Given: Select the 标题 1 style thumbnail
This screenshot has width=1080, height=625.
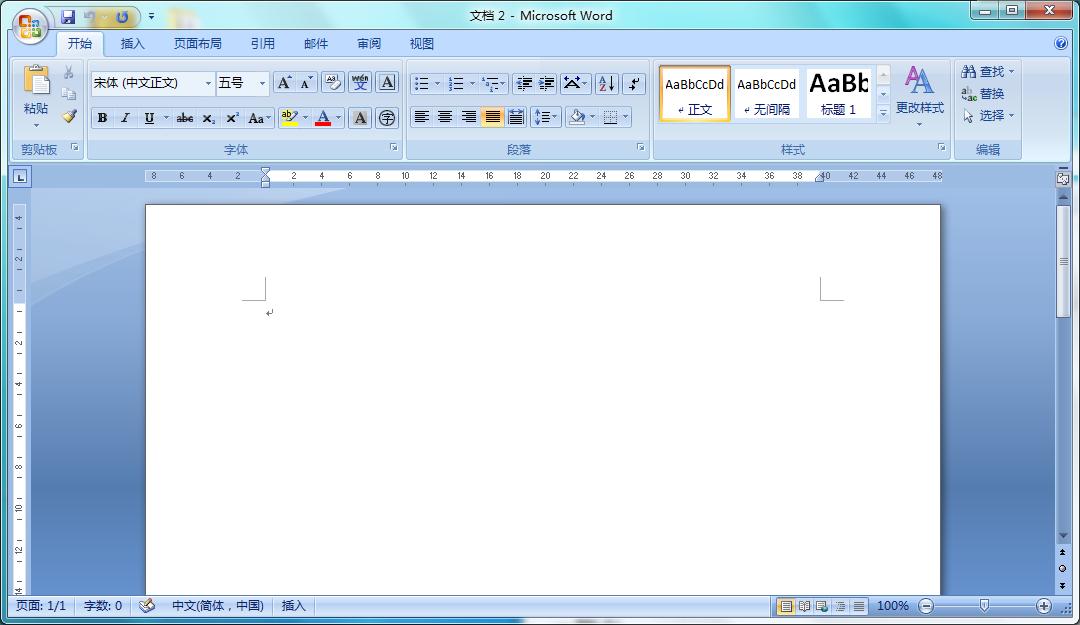Looking at the screenshot, I should coord(838,94).
